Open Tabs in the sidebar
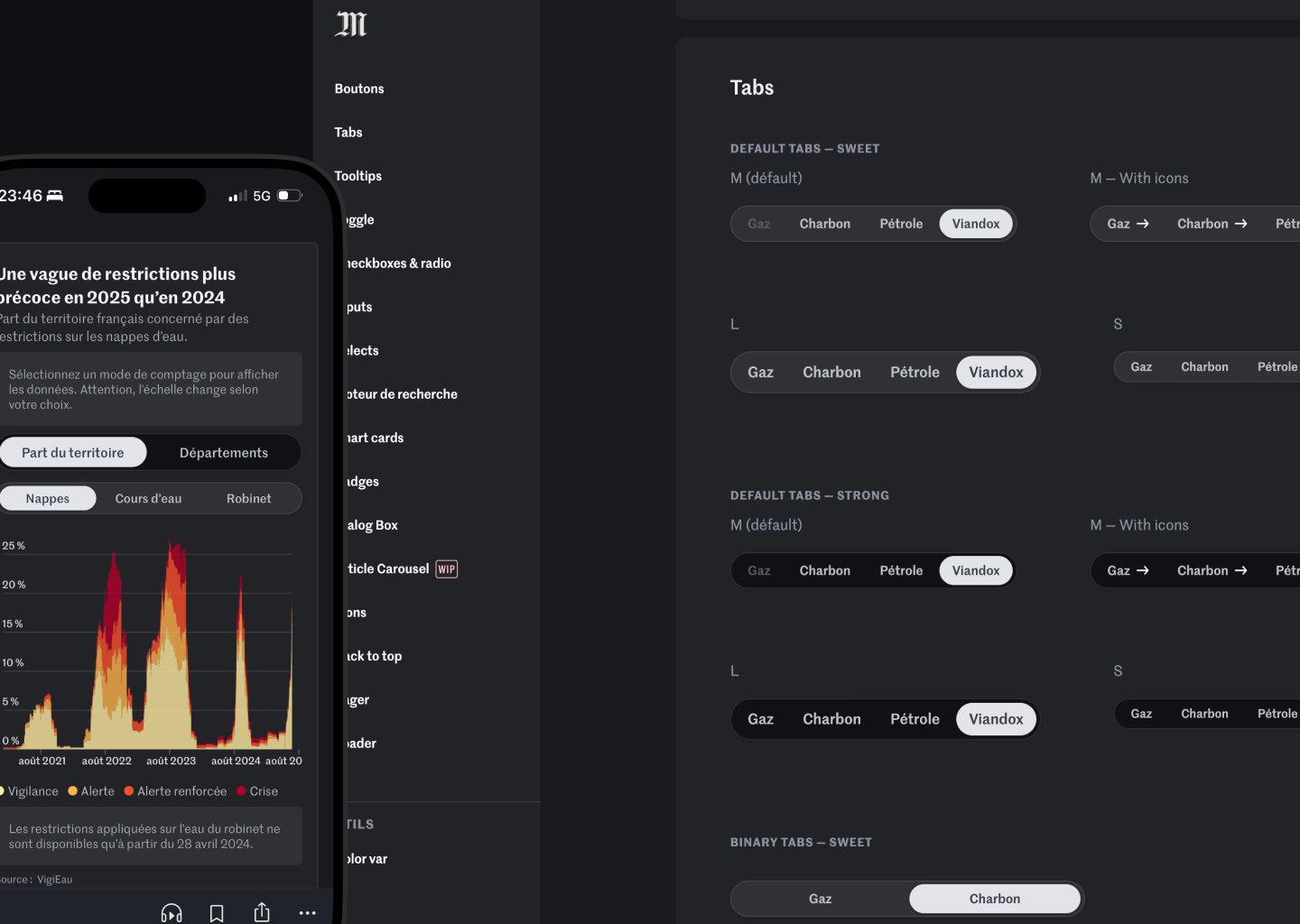The height and width of the screenshot is (924, 1300). pyautogui.click(x=348, y=132)
